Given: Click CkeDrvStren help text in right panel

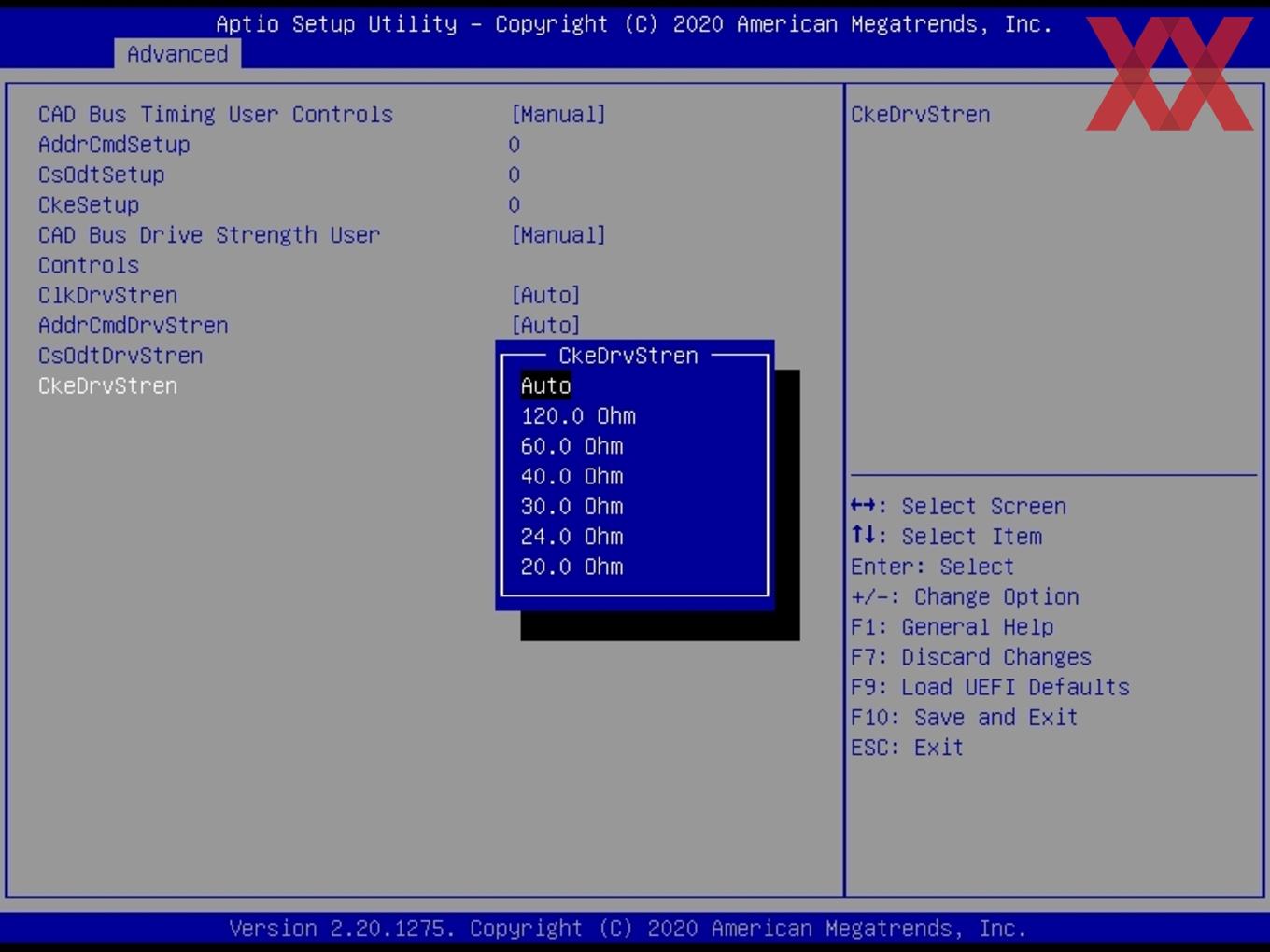Looking at the screenshot, I should (921, 115).
